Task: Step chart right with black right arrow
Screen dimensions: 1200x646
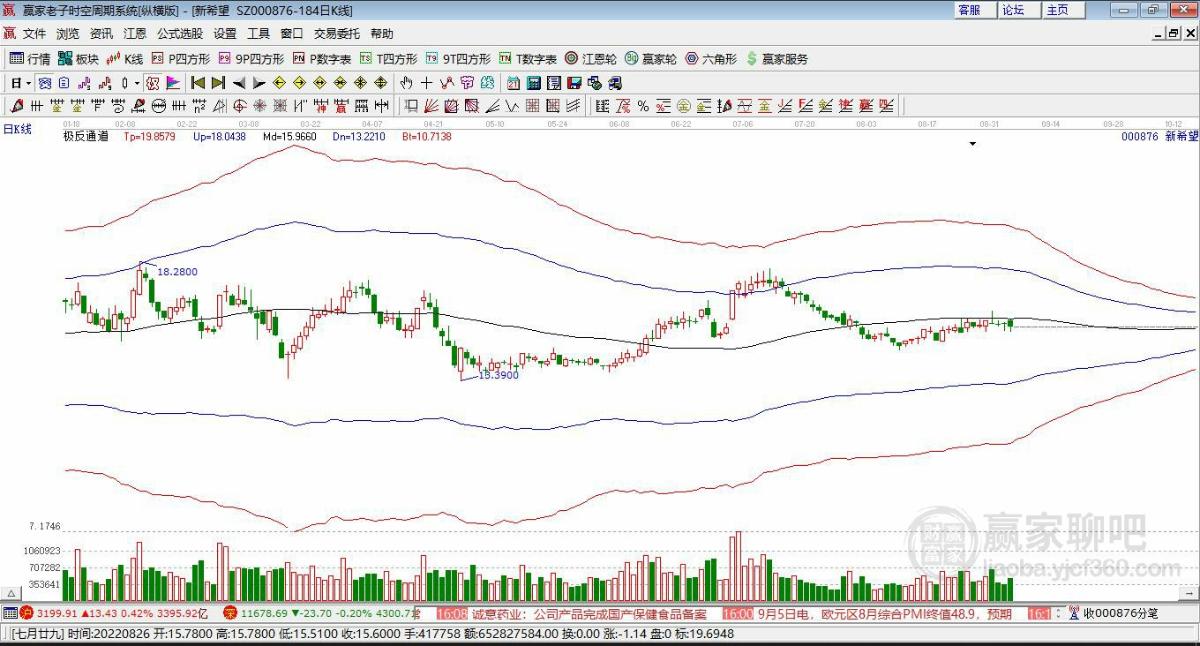Action: click(259, 82)
